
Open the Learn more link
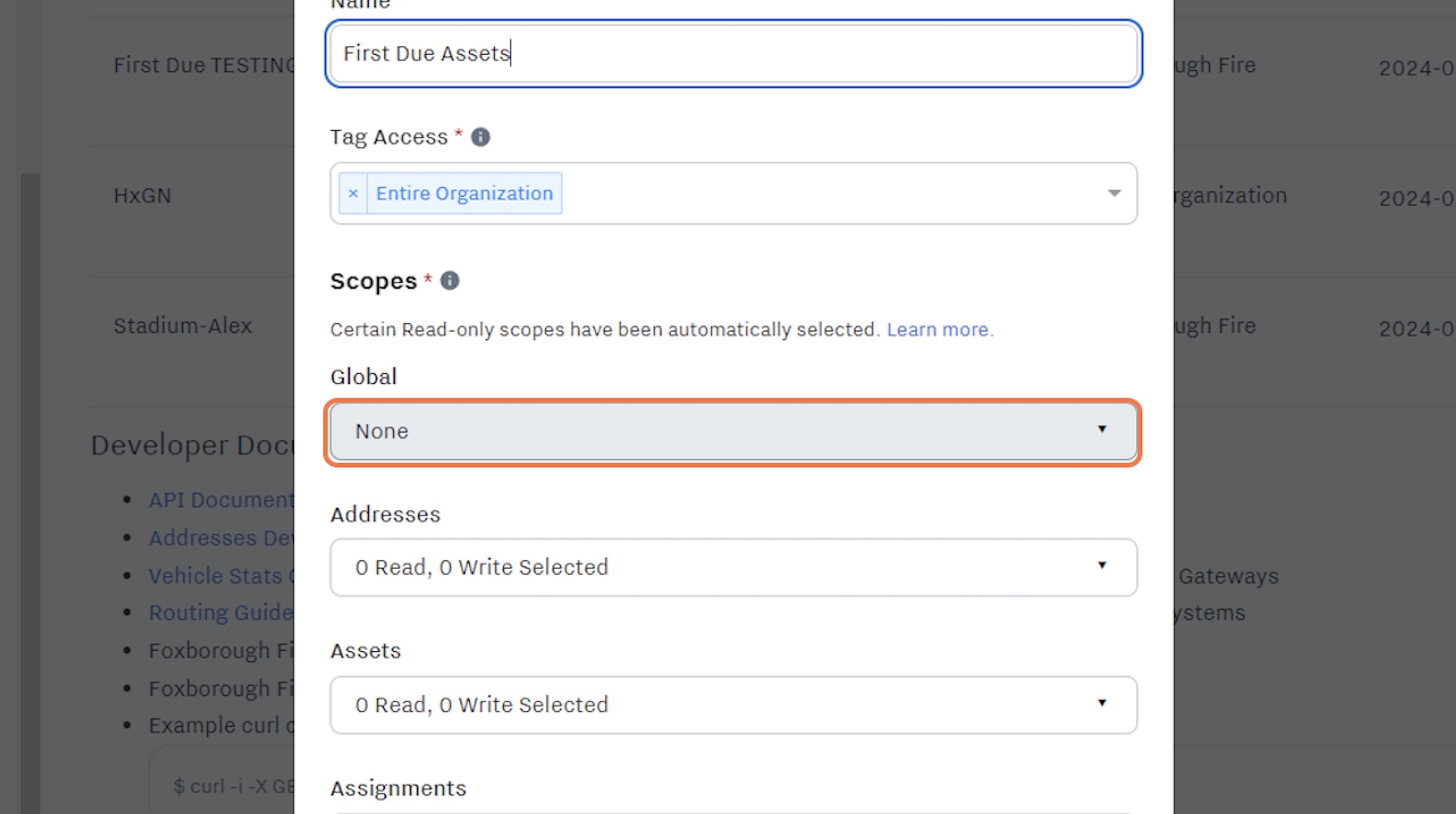tap(940, 329)
